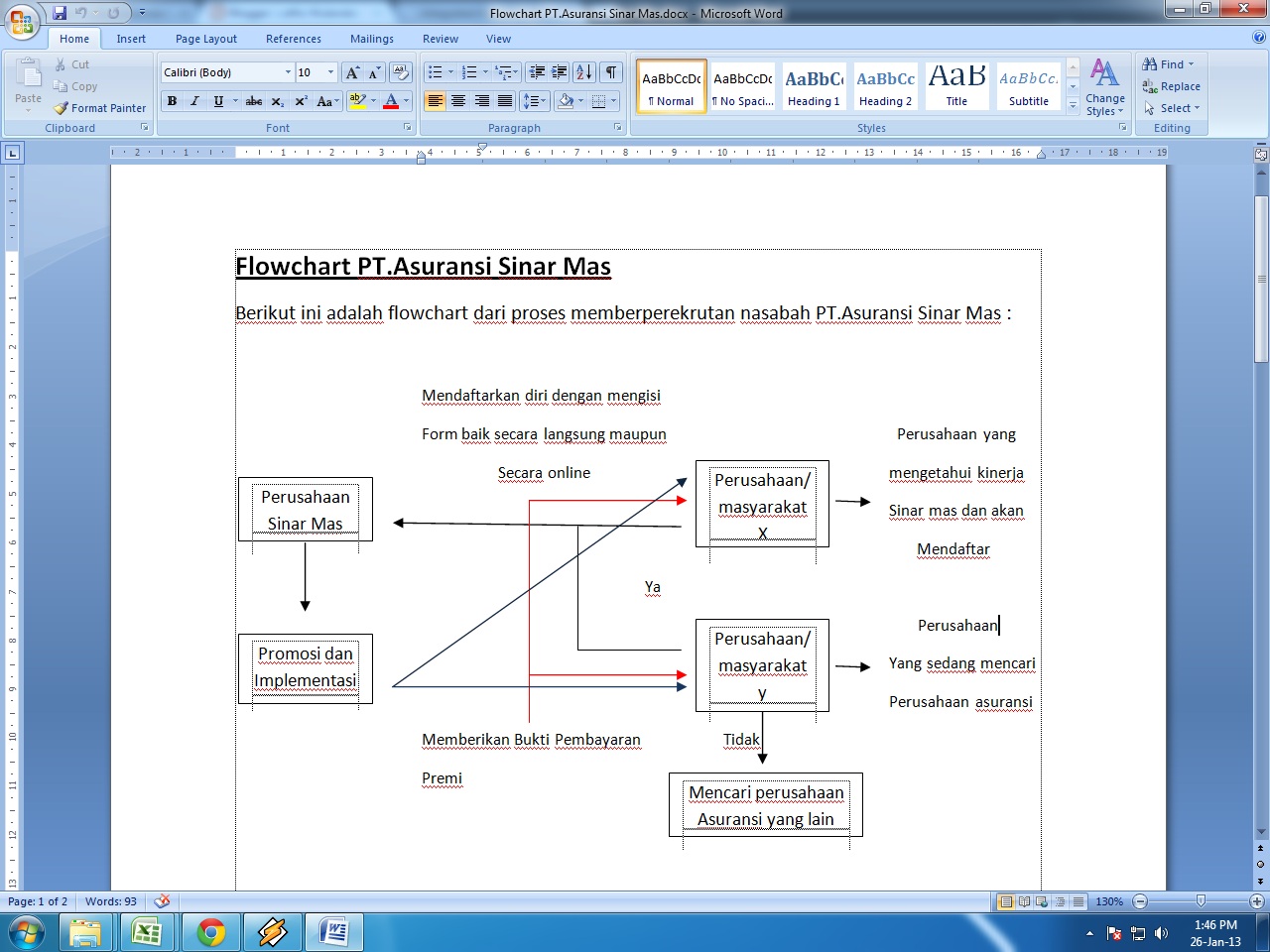The image size is (1270, 952).
Task: Click the red font color button
Action: pyautogui.click(x=391, y=101)
